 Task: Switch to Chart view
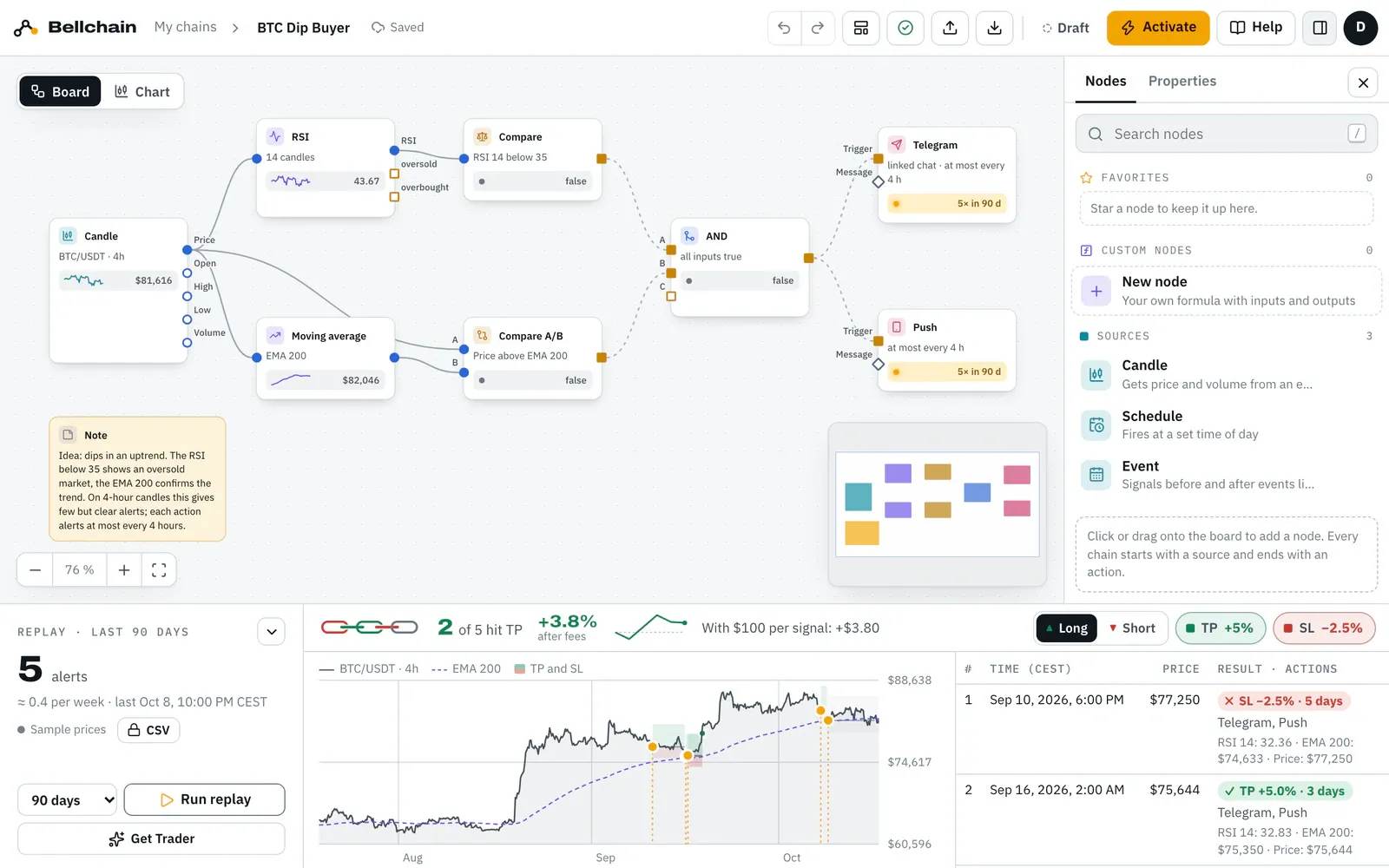coord(142,92)
